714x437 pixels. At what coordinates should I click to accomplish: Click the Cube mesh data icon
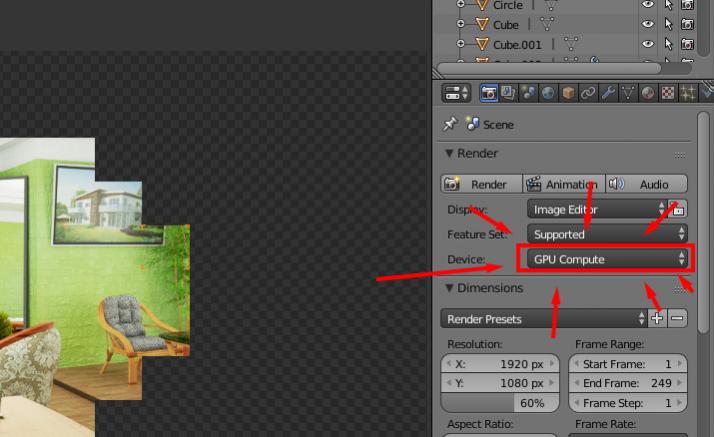pos(547,24)
